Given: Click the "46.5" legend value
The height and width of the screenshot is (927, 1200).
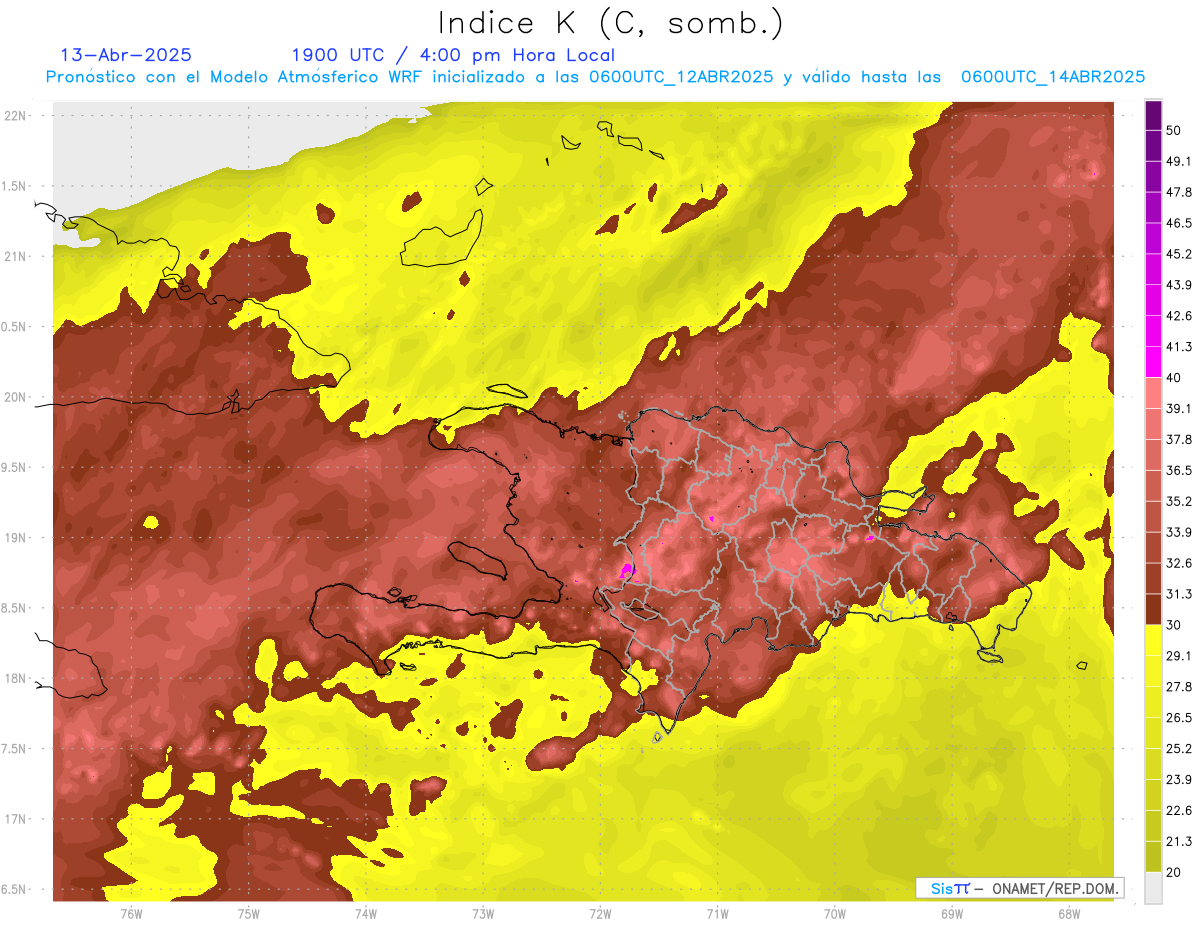Looking at the screenshot, I should click(1178, 223).
